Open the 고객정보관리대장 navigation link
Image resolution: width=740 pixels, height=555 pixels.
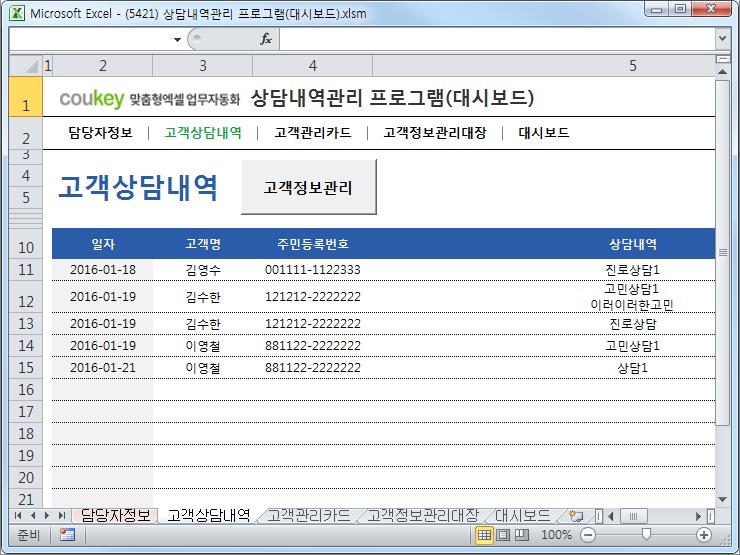[435, 133]
